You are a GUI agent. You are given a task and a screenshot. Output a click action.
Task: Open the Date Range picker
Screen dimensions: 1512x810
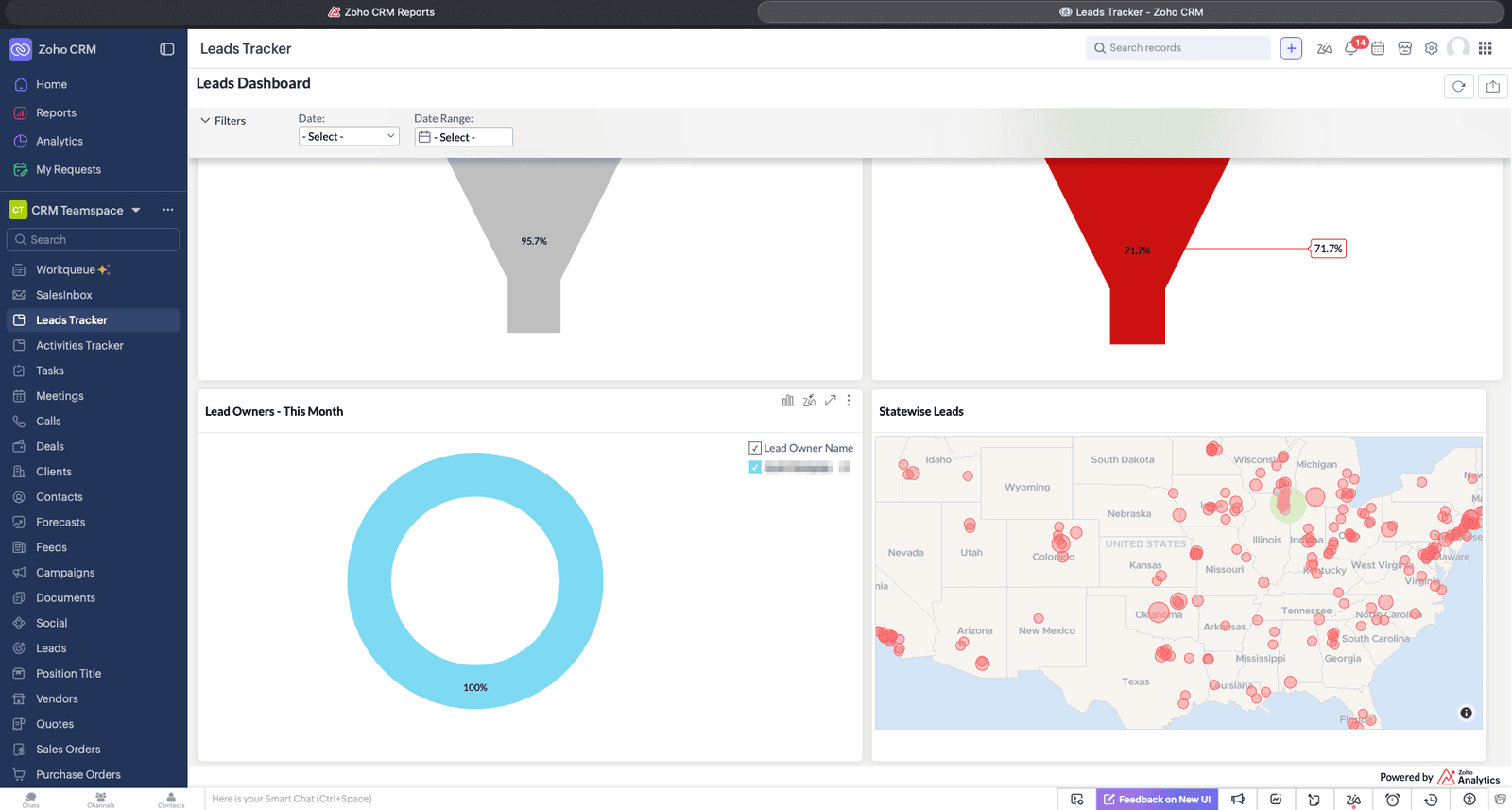pos(463,137)
